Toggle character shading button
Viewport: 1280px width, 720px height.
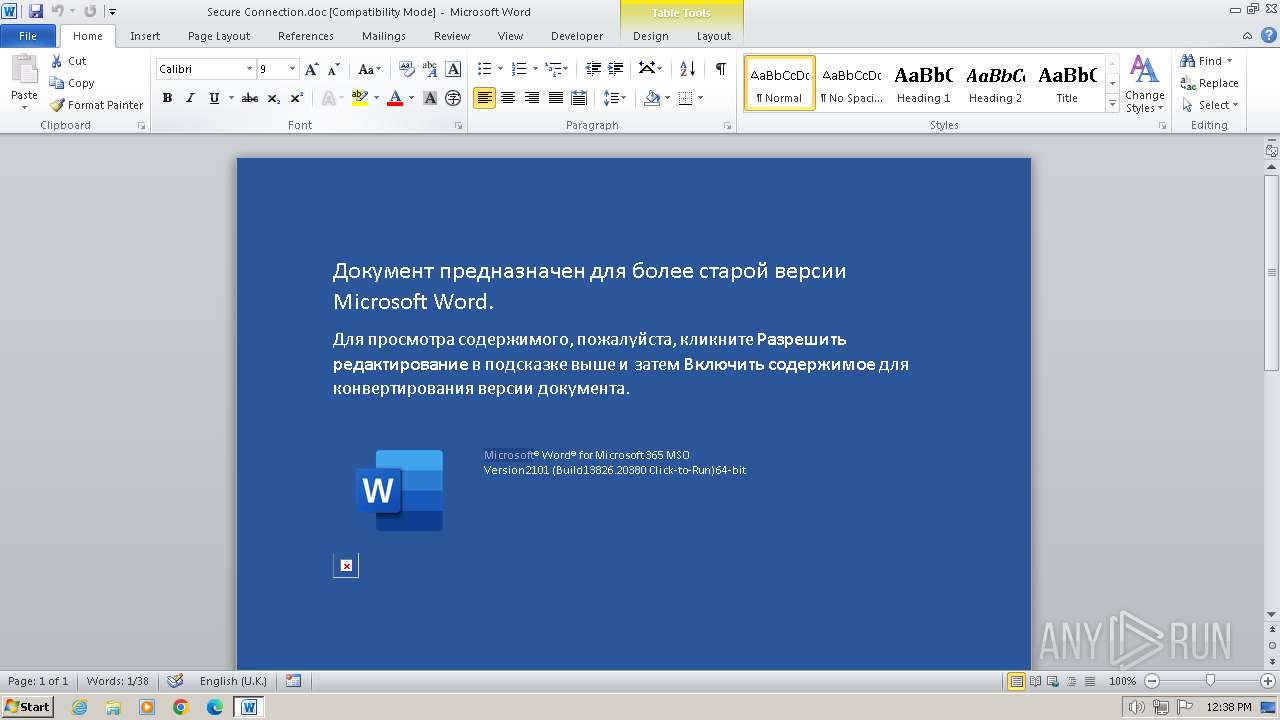[430, 98]
